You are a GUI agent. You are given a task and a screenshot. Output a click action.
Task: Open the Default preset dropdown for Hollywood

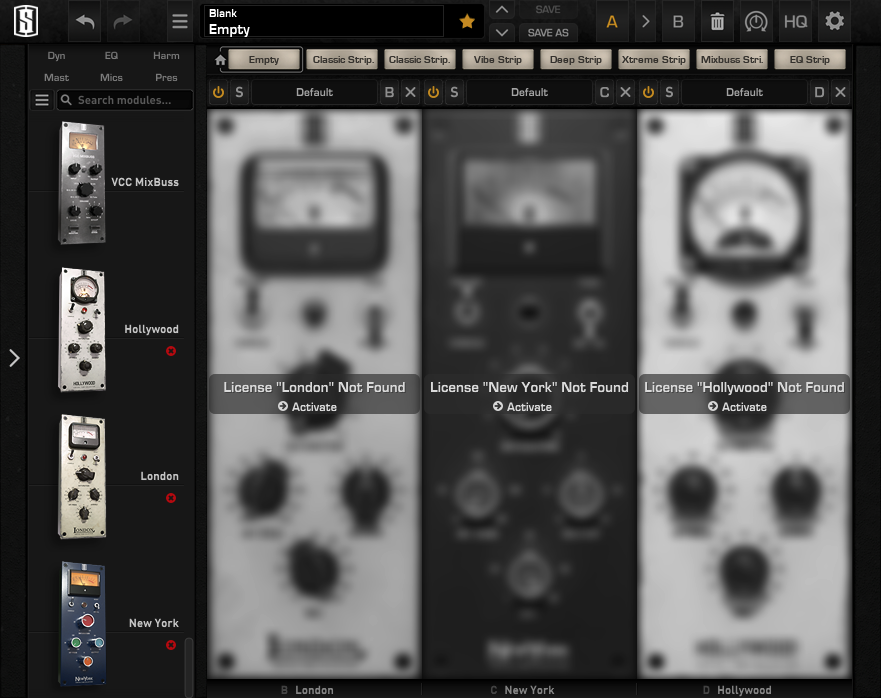coord(744,92)
